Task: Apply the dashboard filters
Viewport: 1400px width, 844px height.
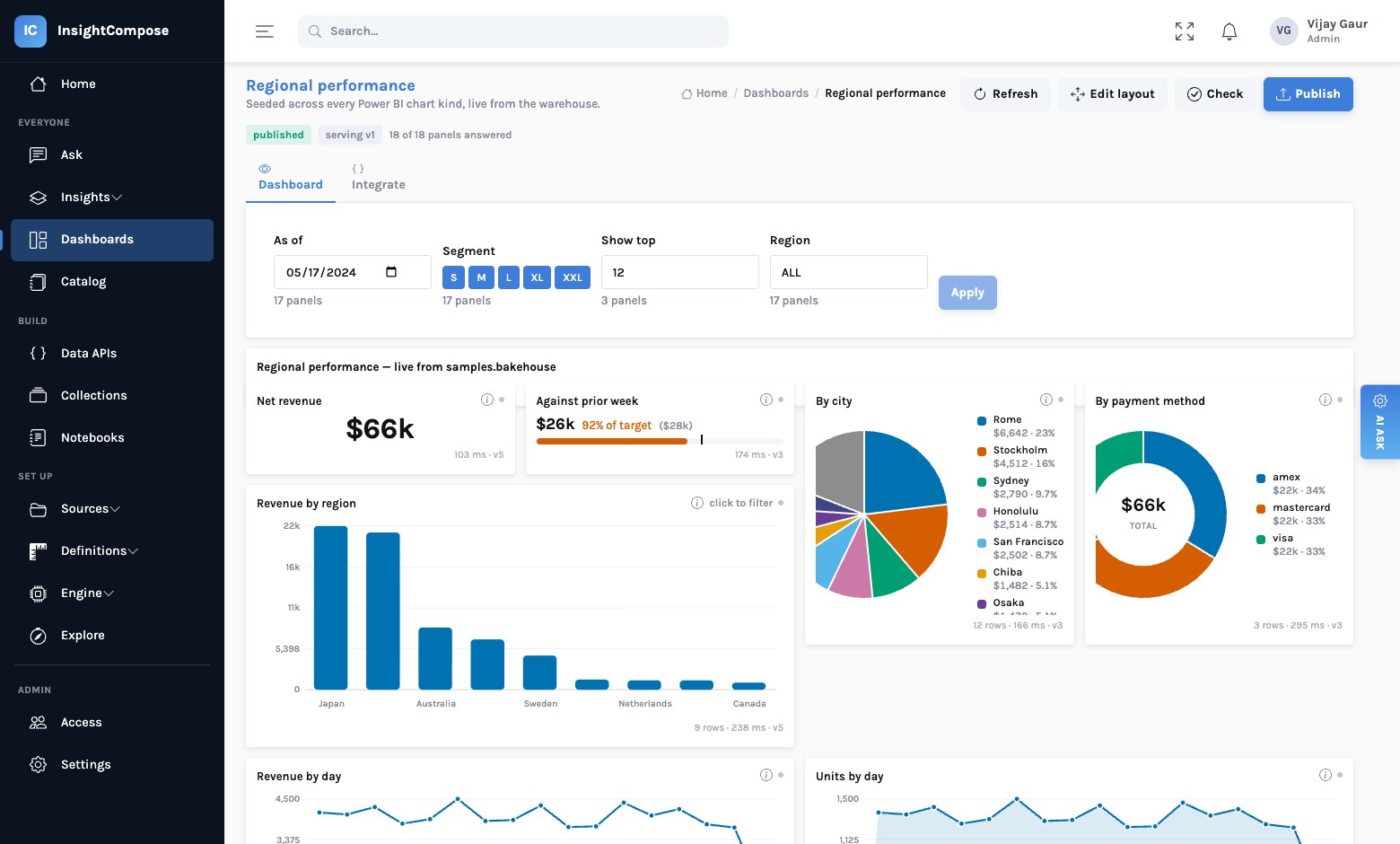Action: 967,293
